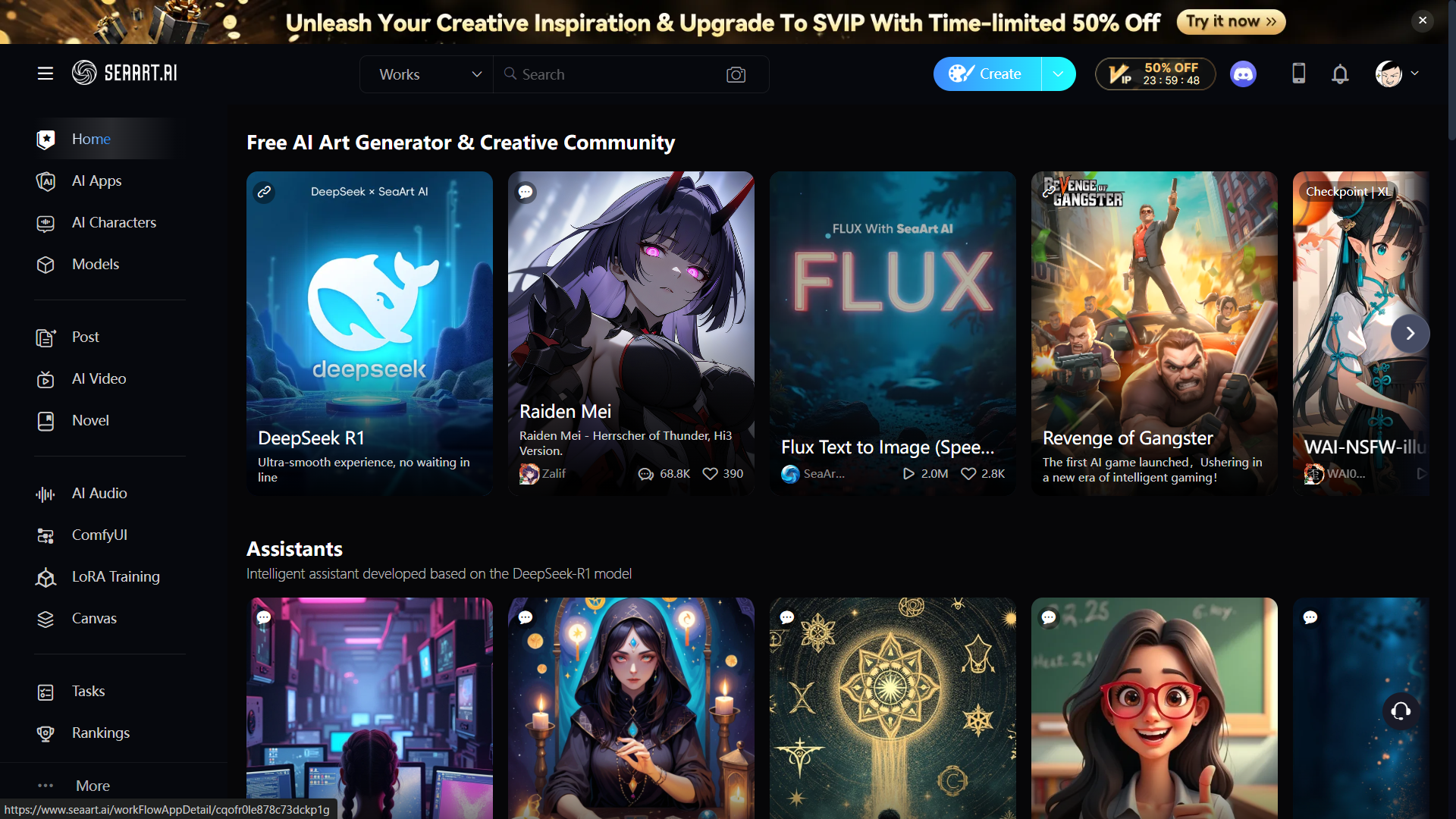Image resolution: width=1456 pixels, height=819 pixels.
Task: Click the customer support headset icon
Action: point(1401,711)
